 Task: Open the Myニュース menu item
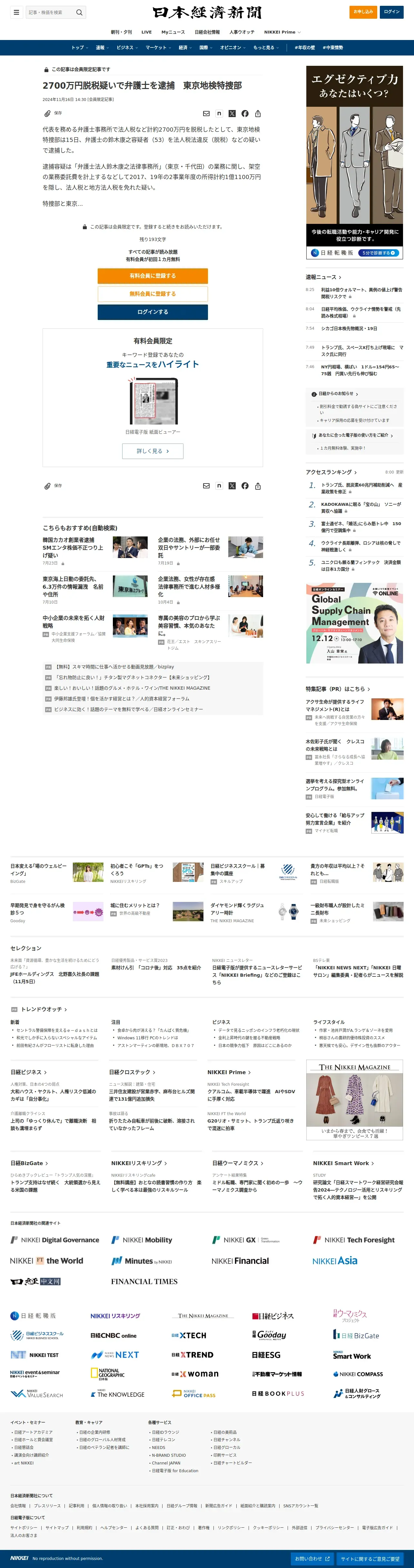[173, 32]
